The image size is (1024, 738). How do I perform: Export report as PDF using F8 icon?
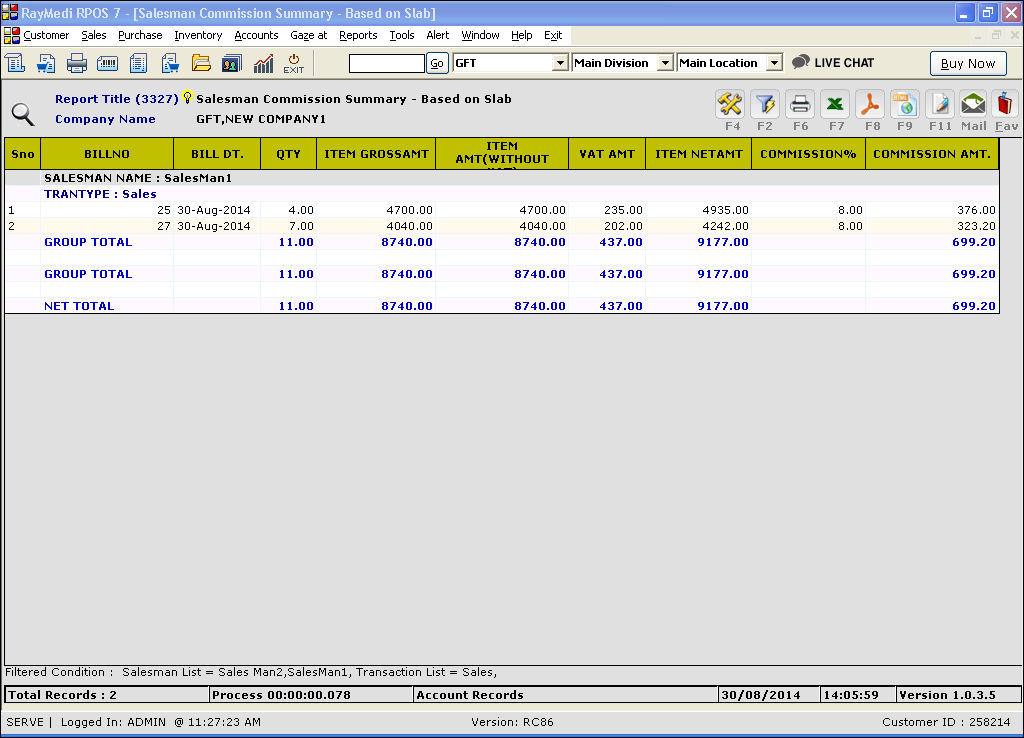[x=870, y=105]
